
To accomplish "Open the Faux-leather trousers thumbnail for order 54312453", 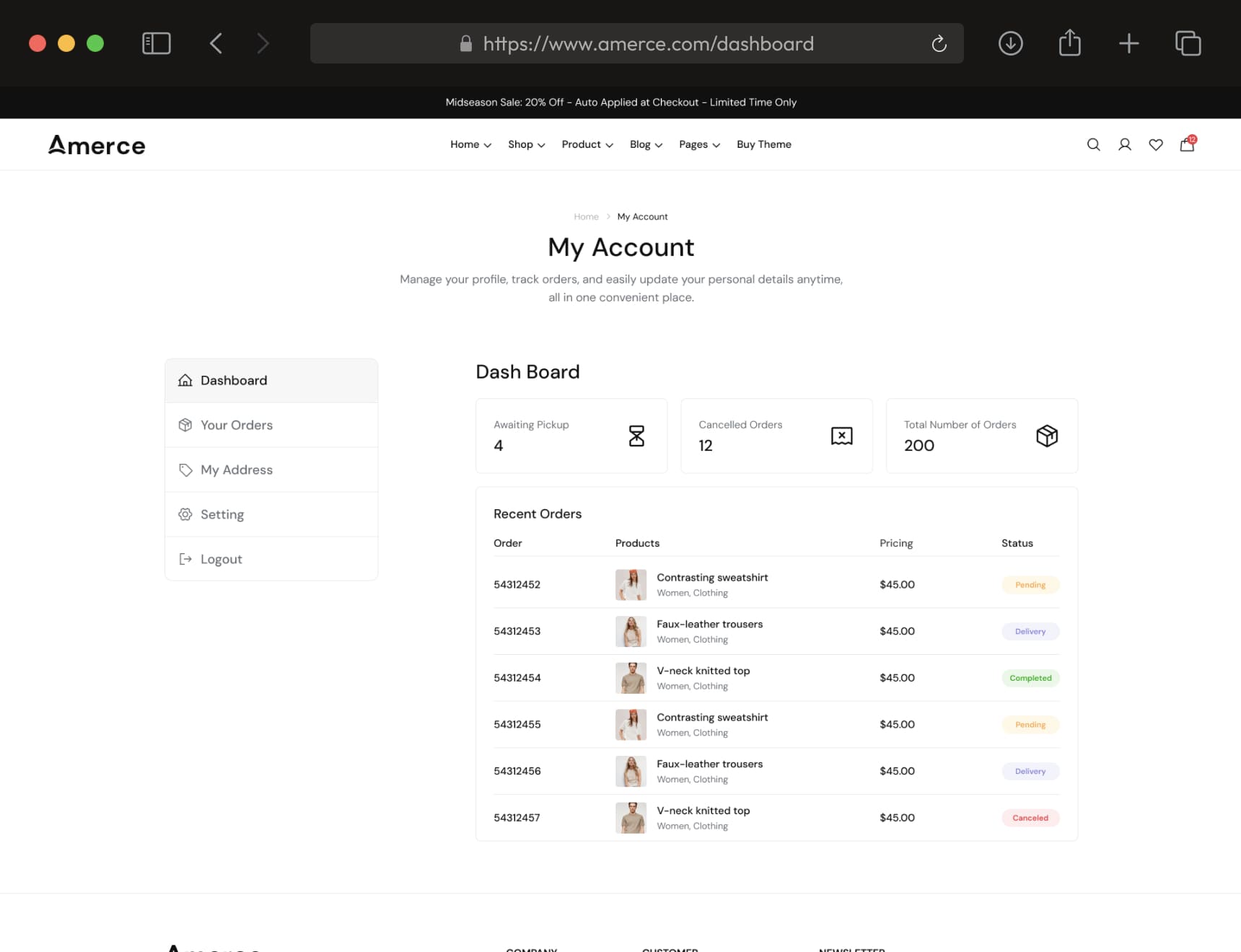I will [x=631, y=631].
